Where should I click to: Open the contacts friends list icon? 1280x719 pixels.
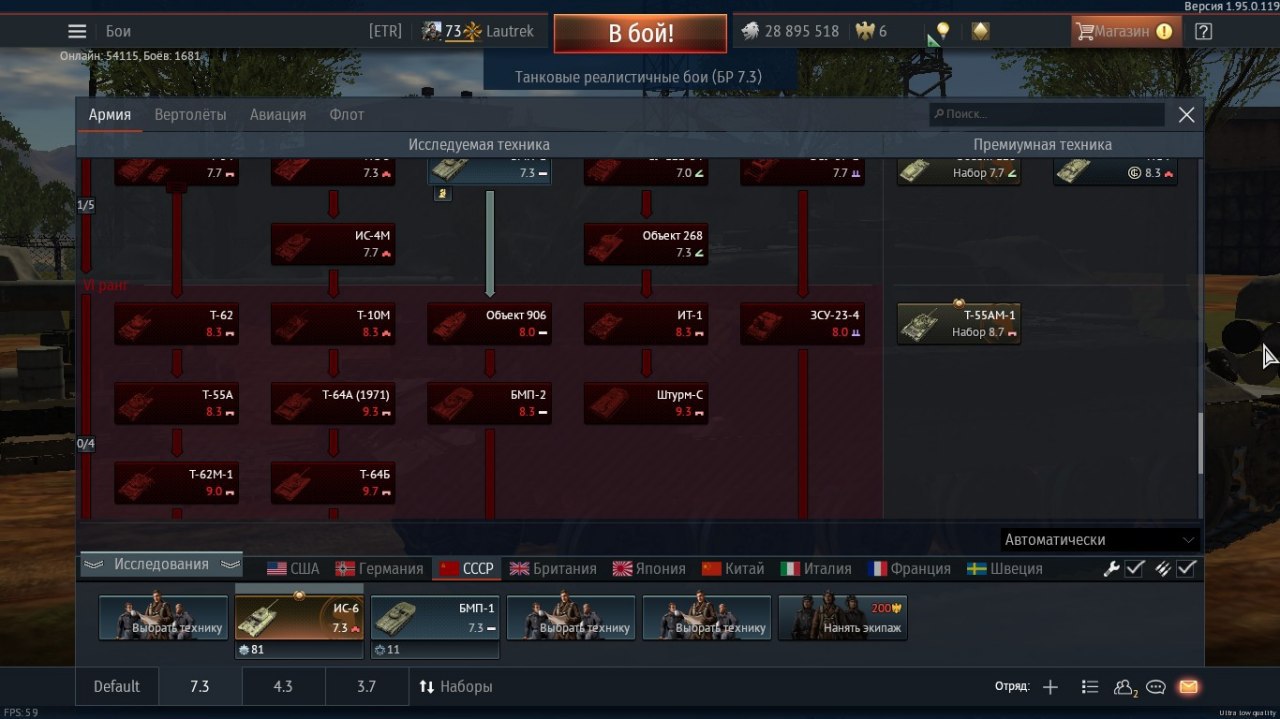click(x=1125, y=687)
